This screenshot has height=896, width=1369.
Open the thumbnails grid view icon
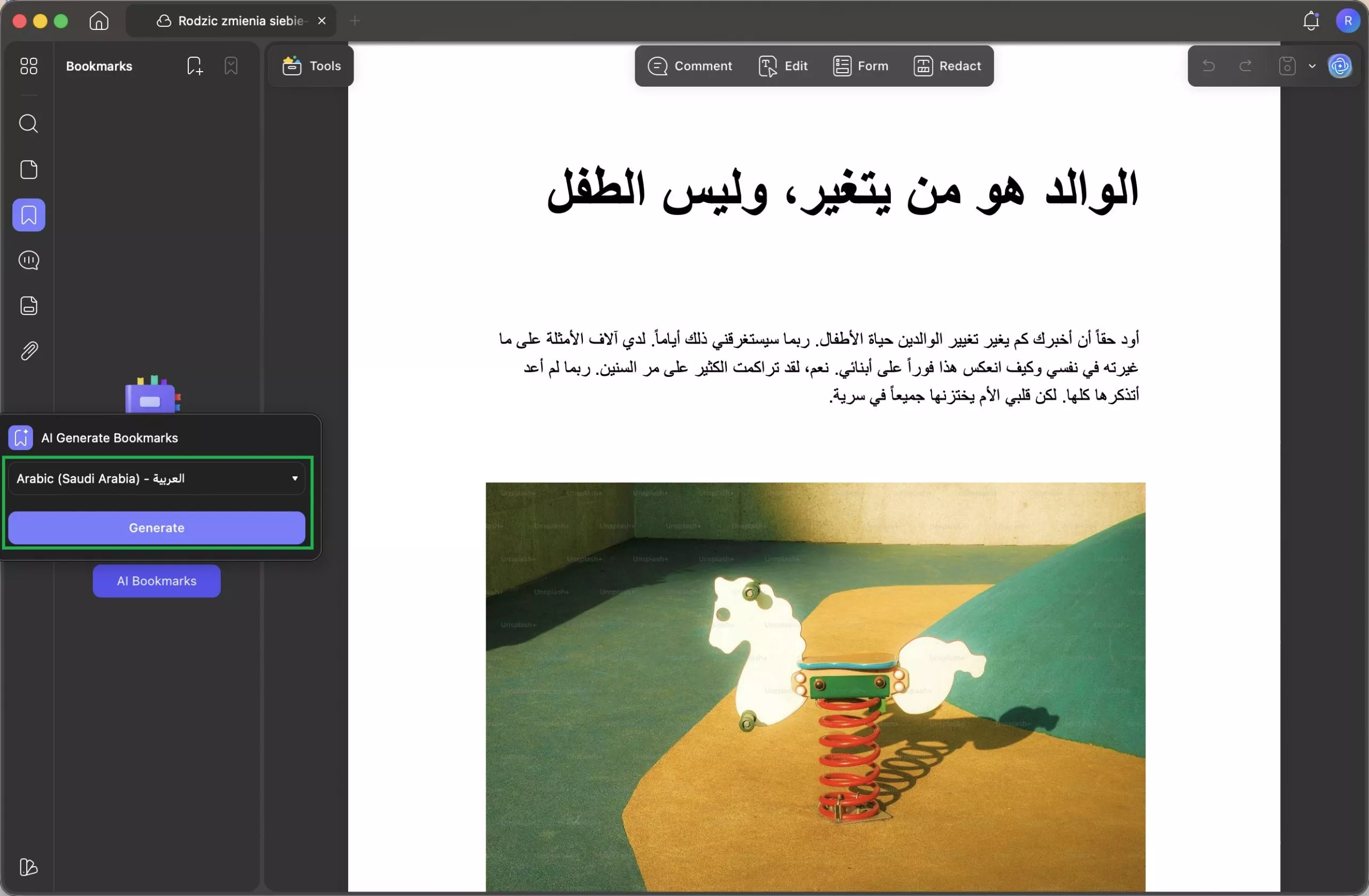(x=28, y=66)
